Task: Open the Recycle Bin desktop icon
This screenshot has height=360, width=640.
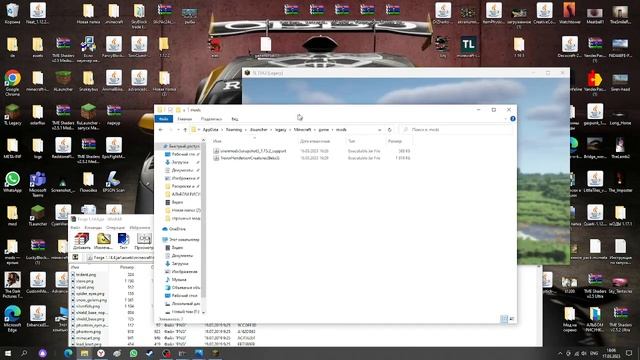Action: click(12, 13)
